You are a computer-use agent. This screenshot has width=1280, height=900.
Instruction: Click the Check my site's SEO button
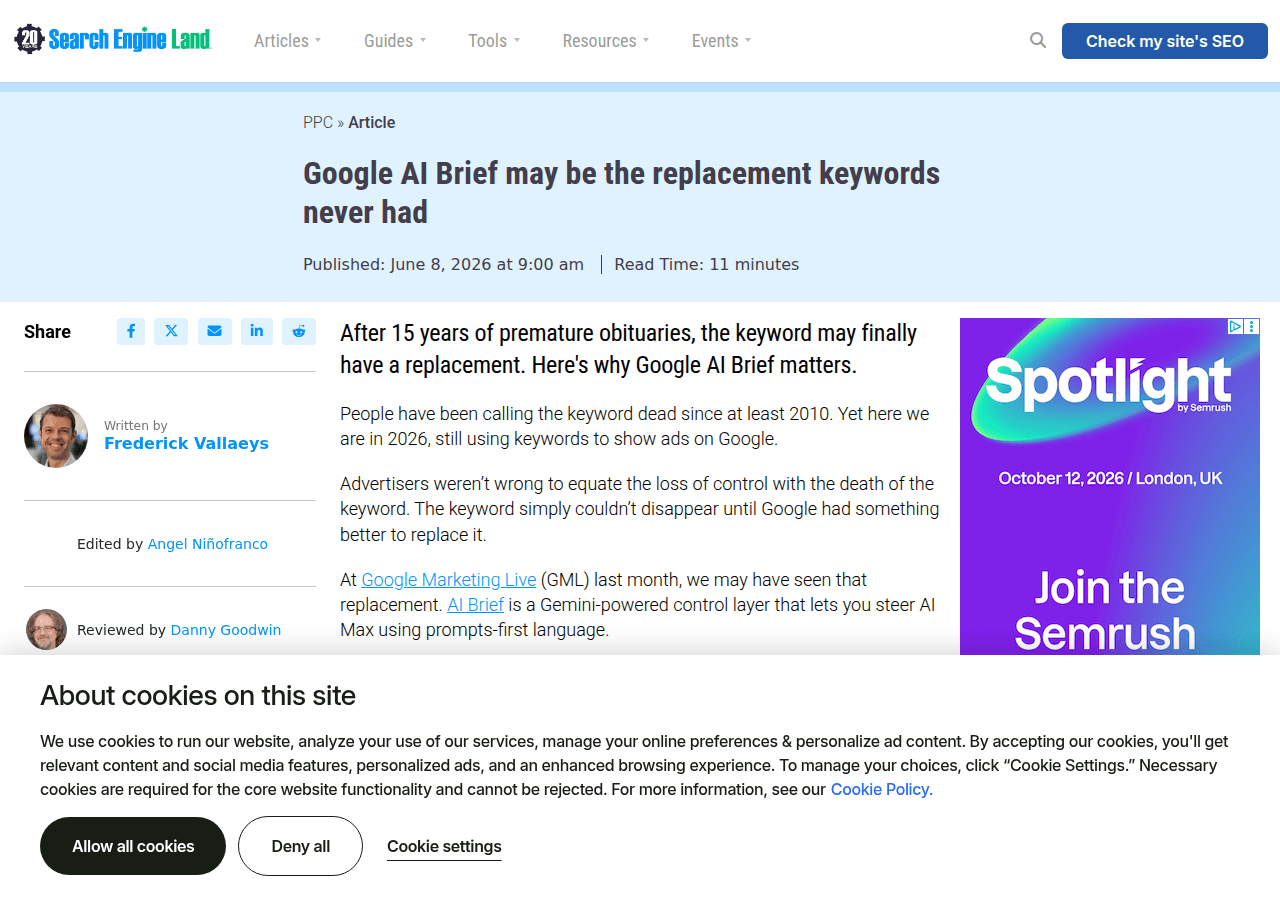pos(1165,41)
